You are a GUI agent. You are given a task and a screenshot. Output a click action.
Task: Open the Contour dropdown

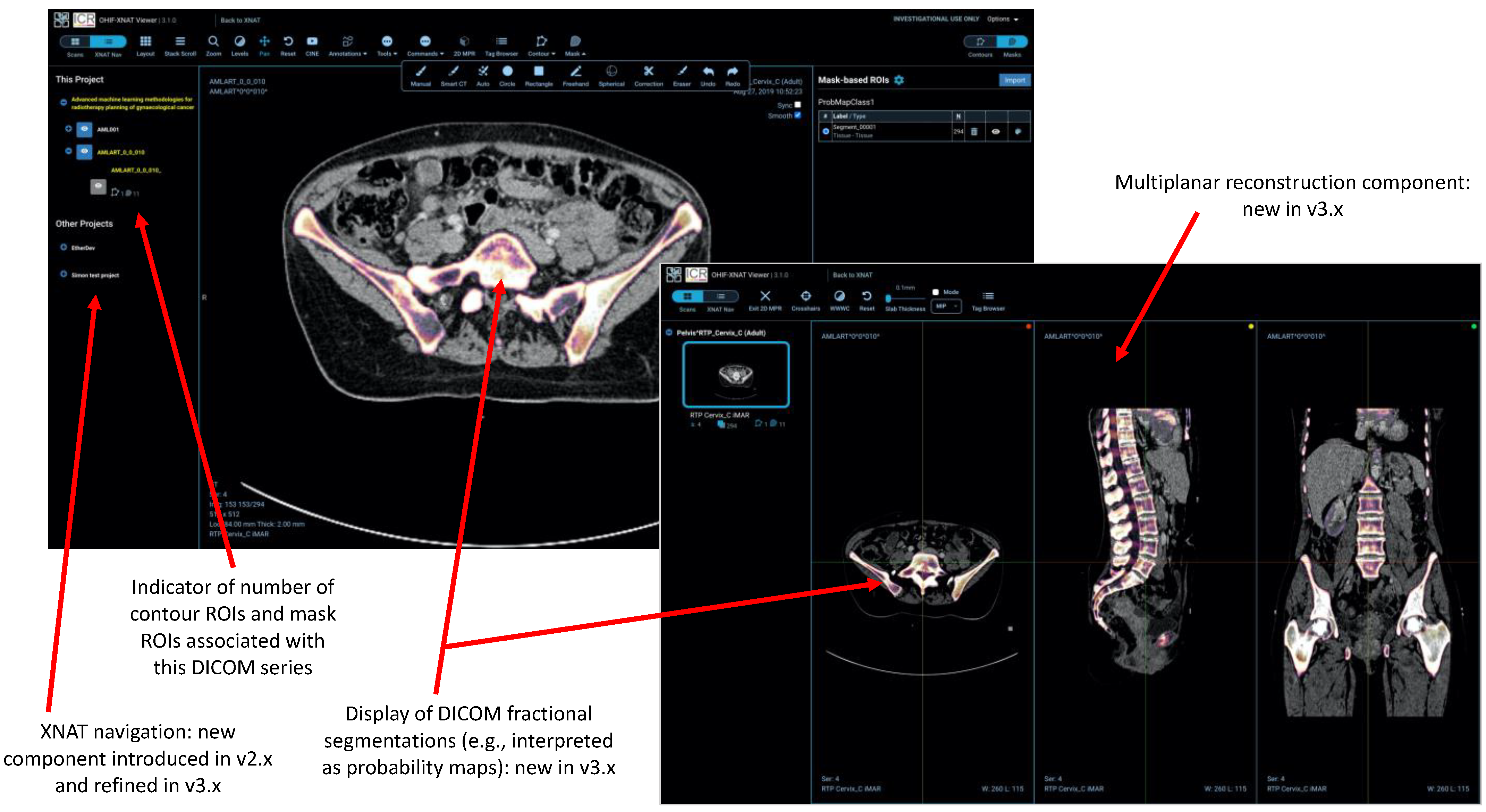tap(541, 45)
